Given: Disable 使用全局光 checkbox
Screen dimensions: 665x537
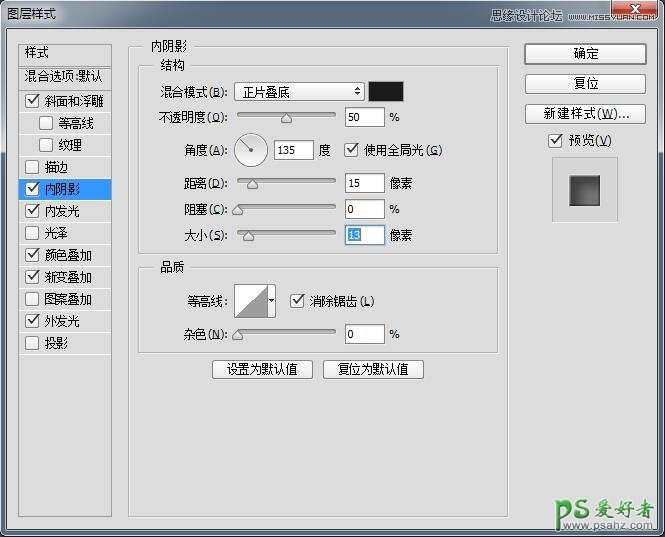Looking at the screenshot, I should click(x=351, y=150).
